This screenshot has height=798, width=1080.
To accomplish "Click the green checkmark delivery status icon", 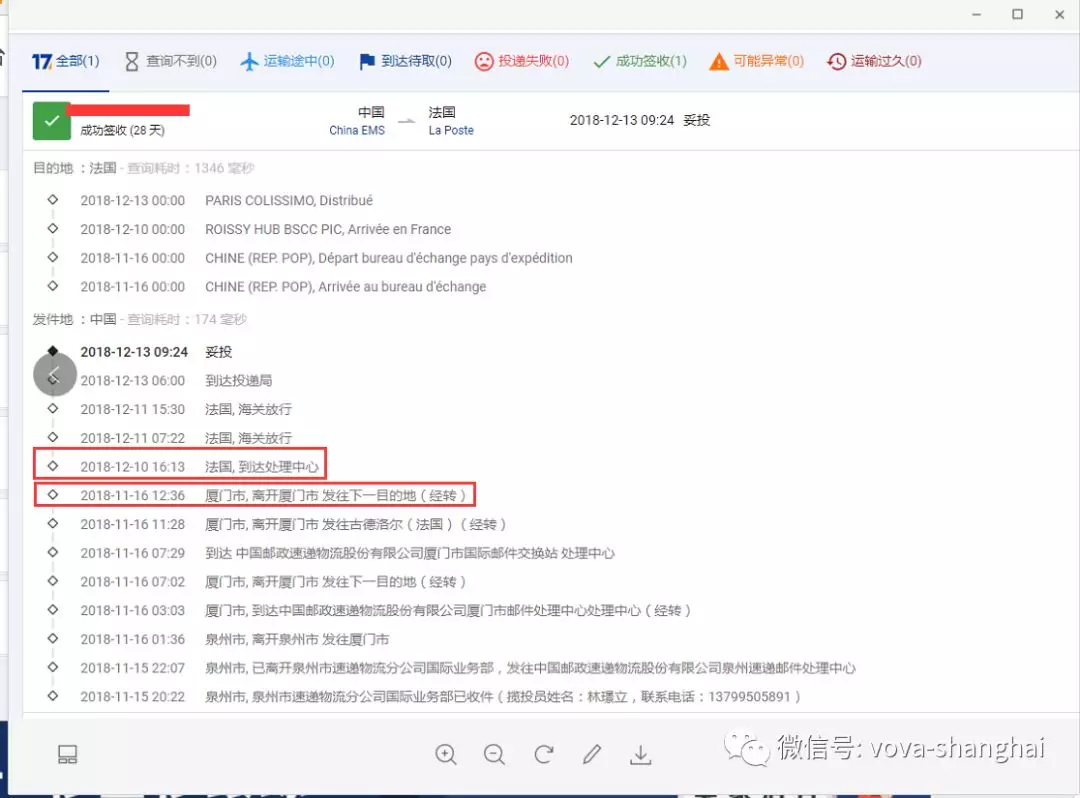I will pyautogui.click(x=51, y=120).
